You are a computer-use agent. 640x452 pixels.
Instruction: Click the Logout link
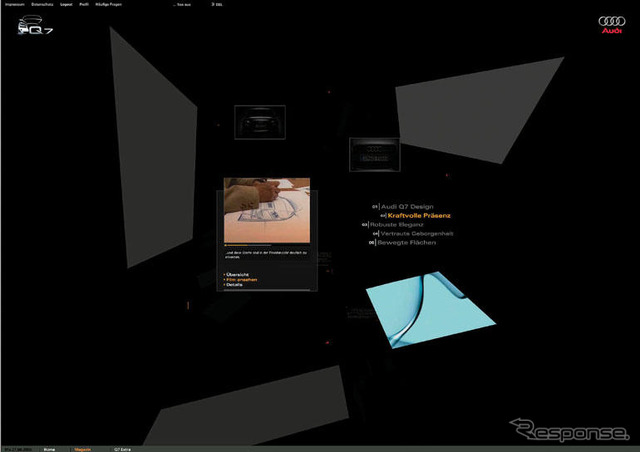pos(66,4)
